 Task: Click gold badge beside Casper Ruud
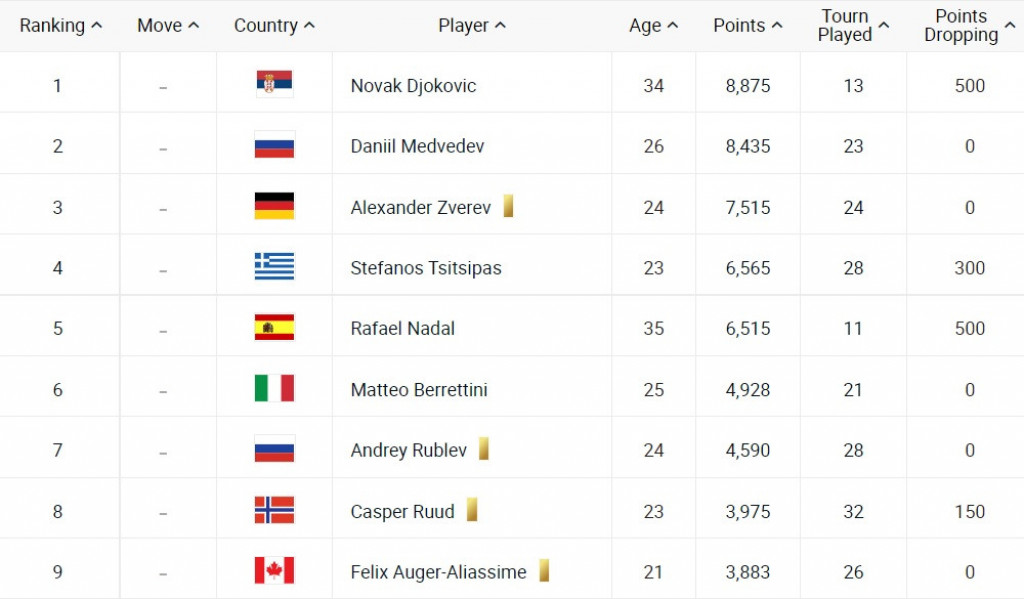pos(471,511)
